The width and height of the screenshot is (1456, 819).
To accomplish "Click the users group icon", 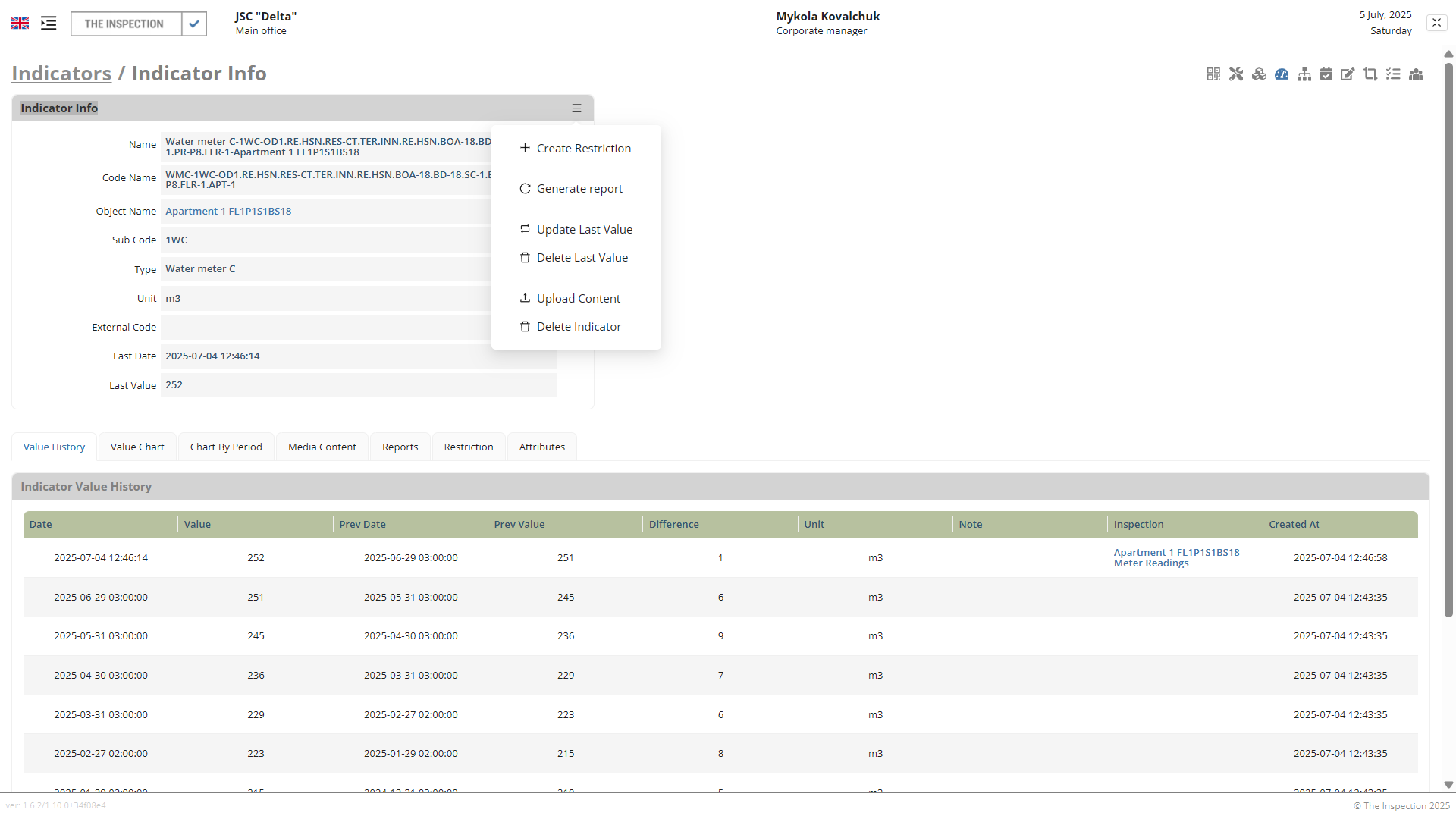I will pyautogui.click(x=1416, y=74).
